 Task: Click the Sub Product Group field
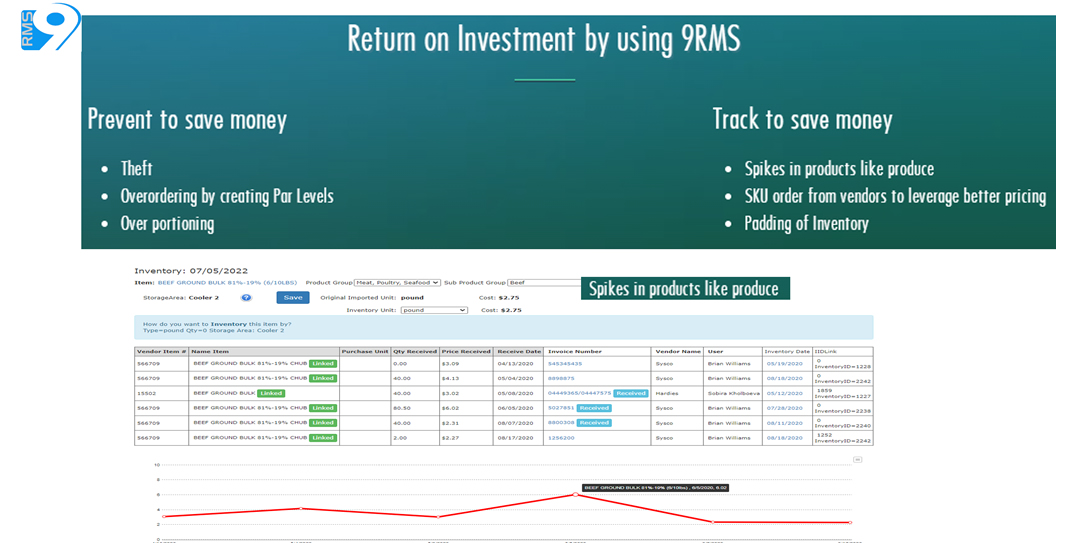point(545,283)
